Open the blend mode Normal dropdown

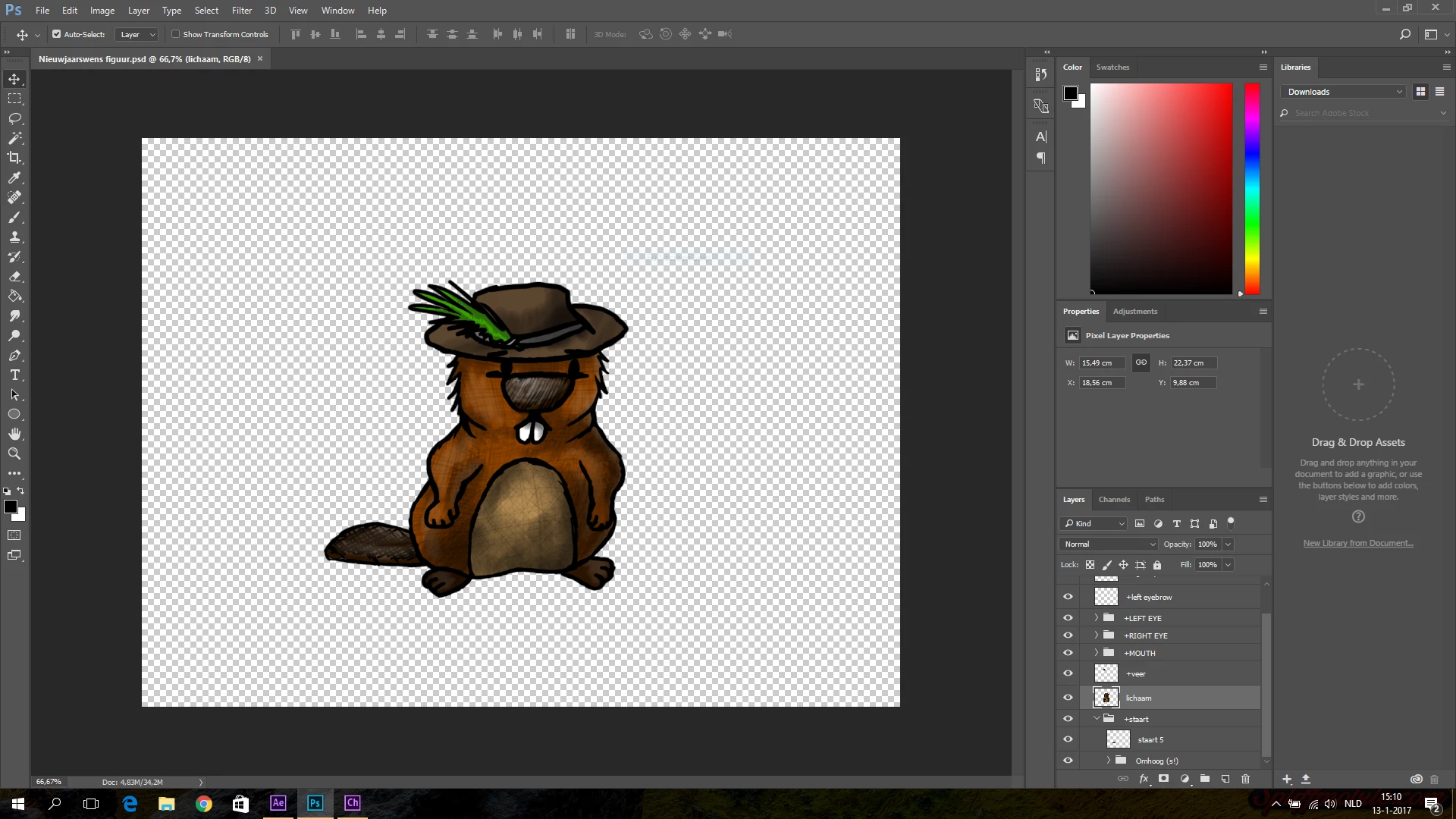[x=1109, y=544]
